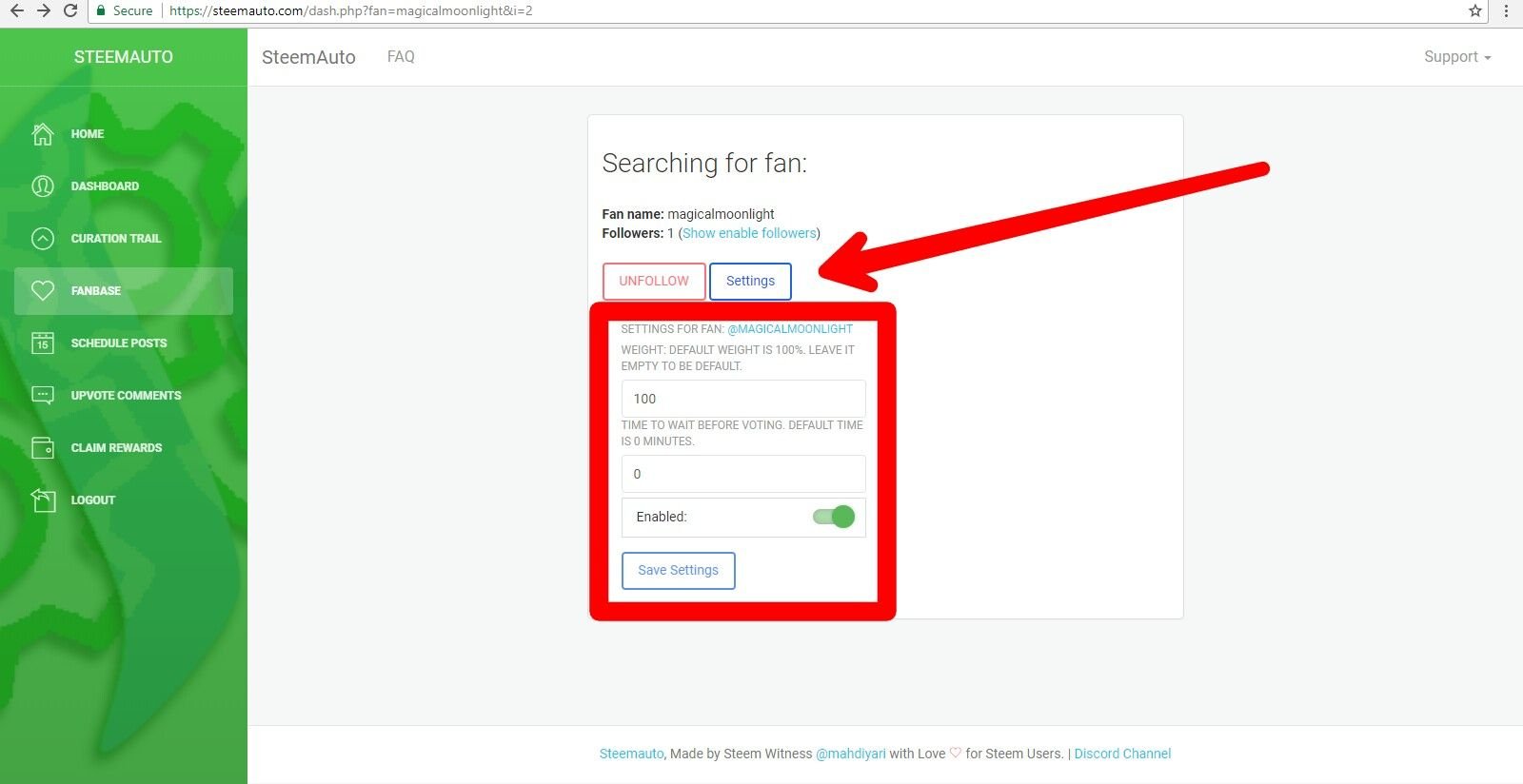Open the @MAGICALMOONLIGHT profile link
The height and width of the screenshot is (784, 1523).
coord(790,329)
